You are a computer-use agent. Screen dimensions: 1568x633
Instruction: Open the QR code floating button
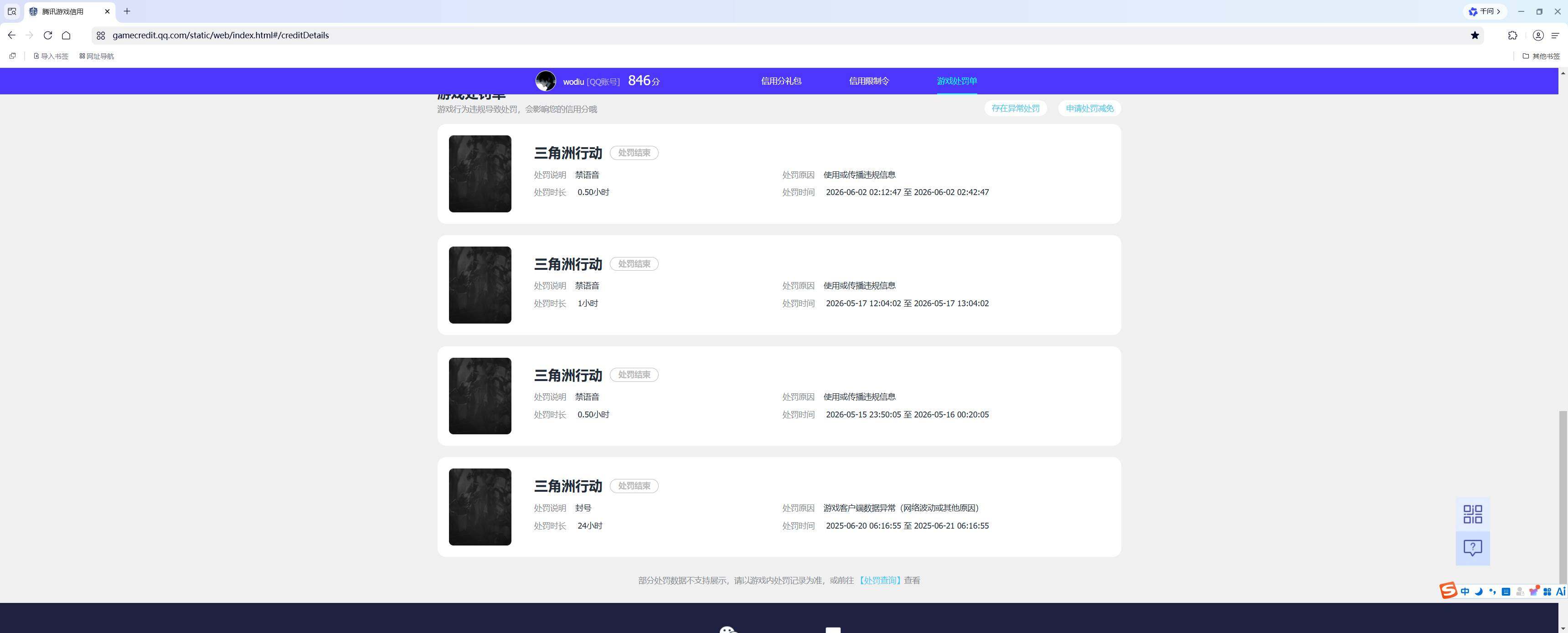[x=1472, y=515]
